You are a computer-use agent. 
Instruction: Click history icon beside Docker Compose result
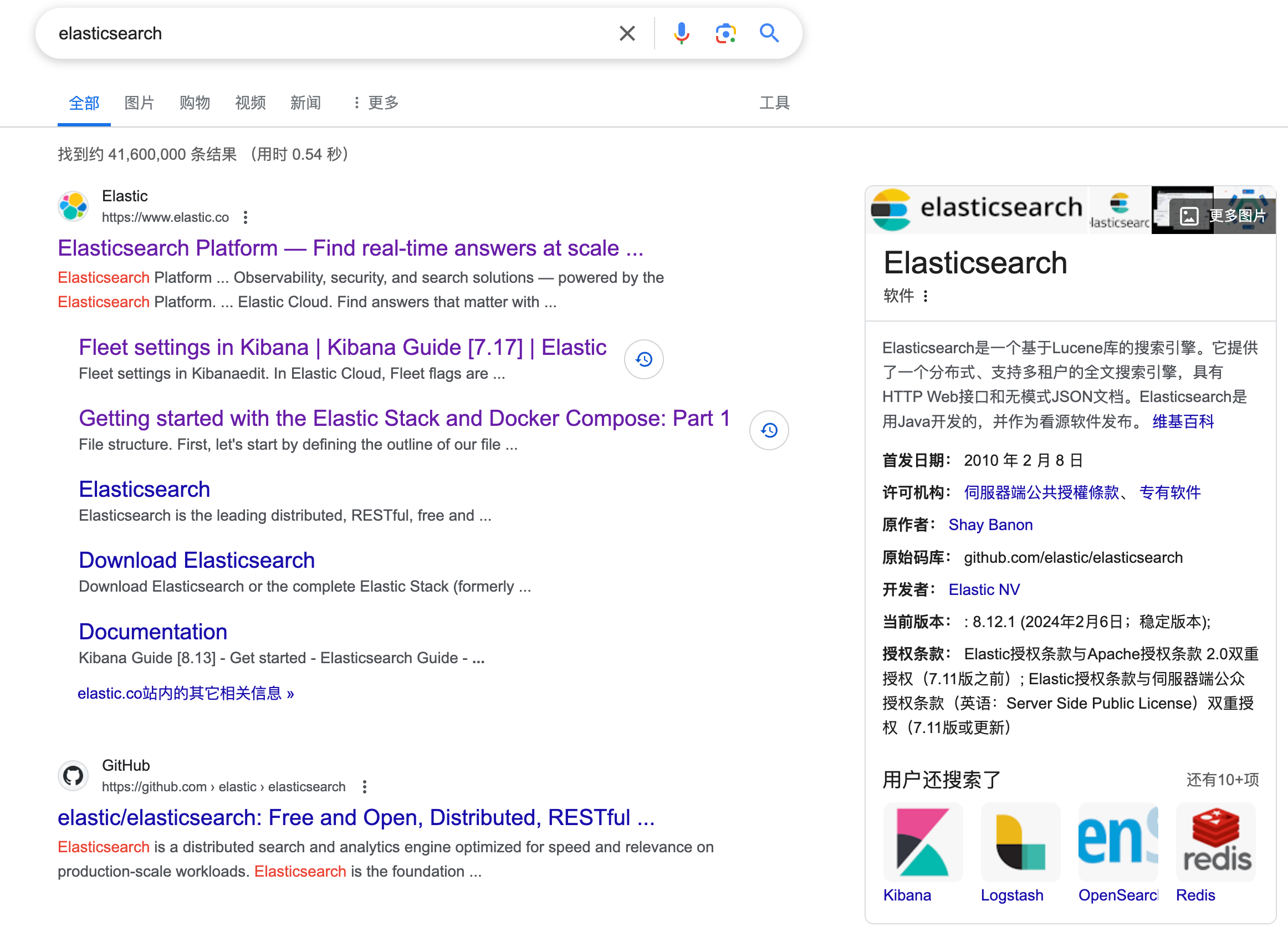pyautogui.click(x=769, y=430)
